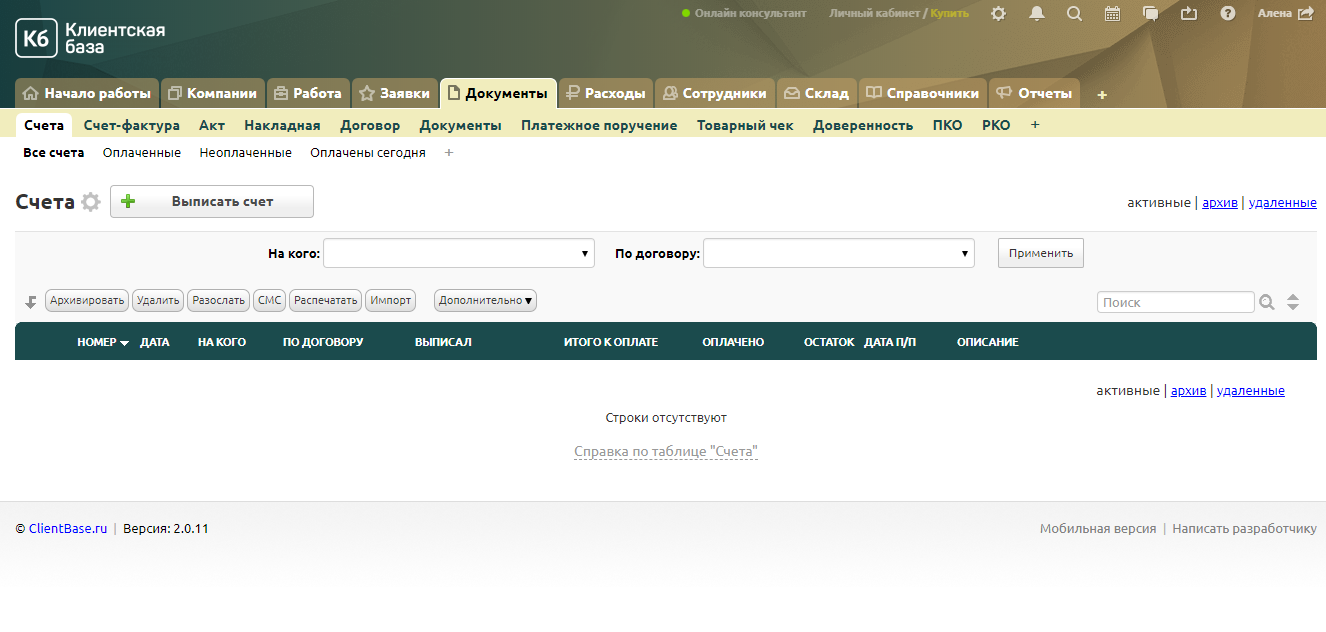
Task: Click the Распечатать button
Action: click(326, 300)
